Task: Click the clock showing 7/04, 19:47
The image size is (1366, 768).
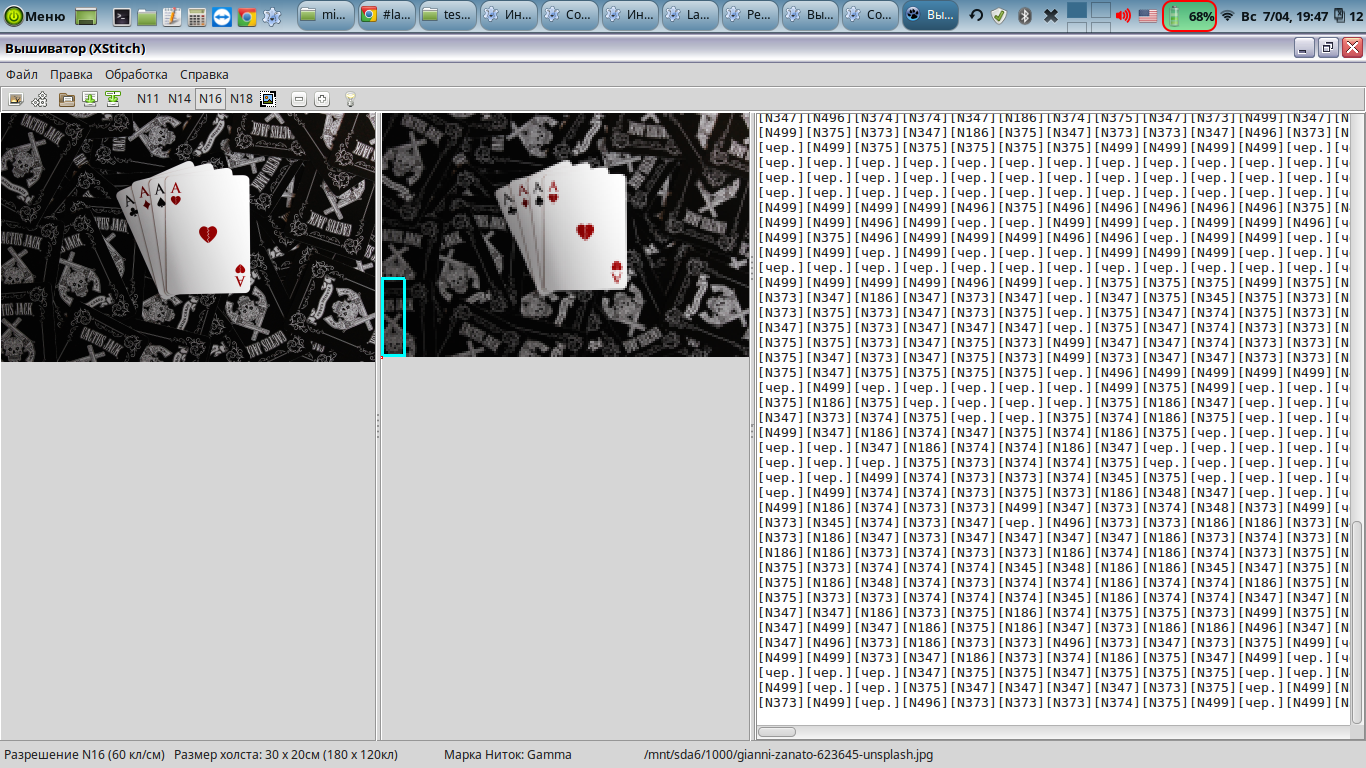Action: 1285,16
